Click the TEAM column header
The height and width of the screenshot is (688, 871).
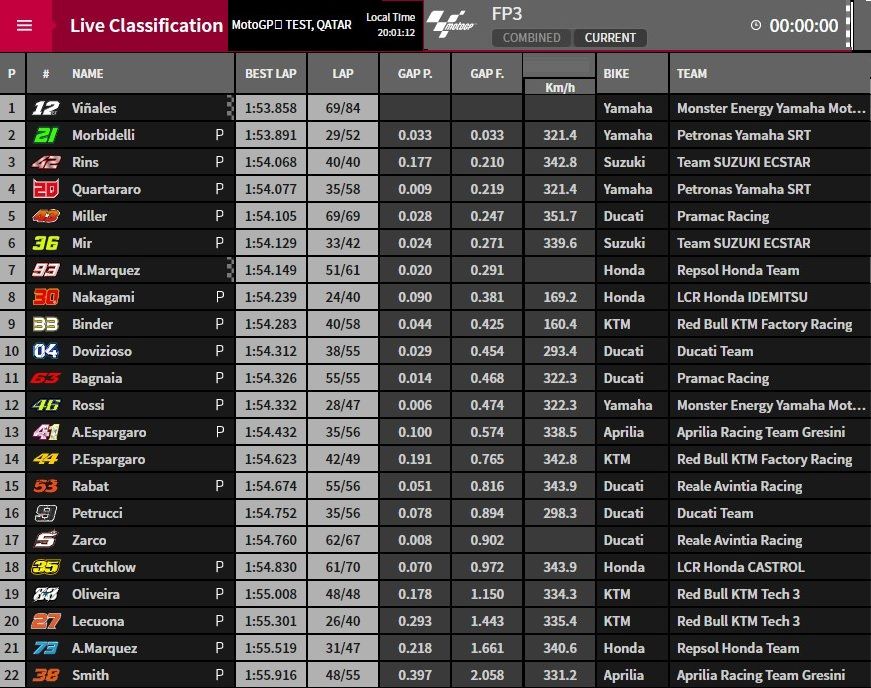tap(692, 73)
